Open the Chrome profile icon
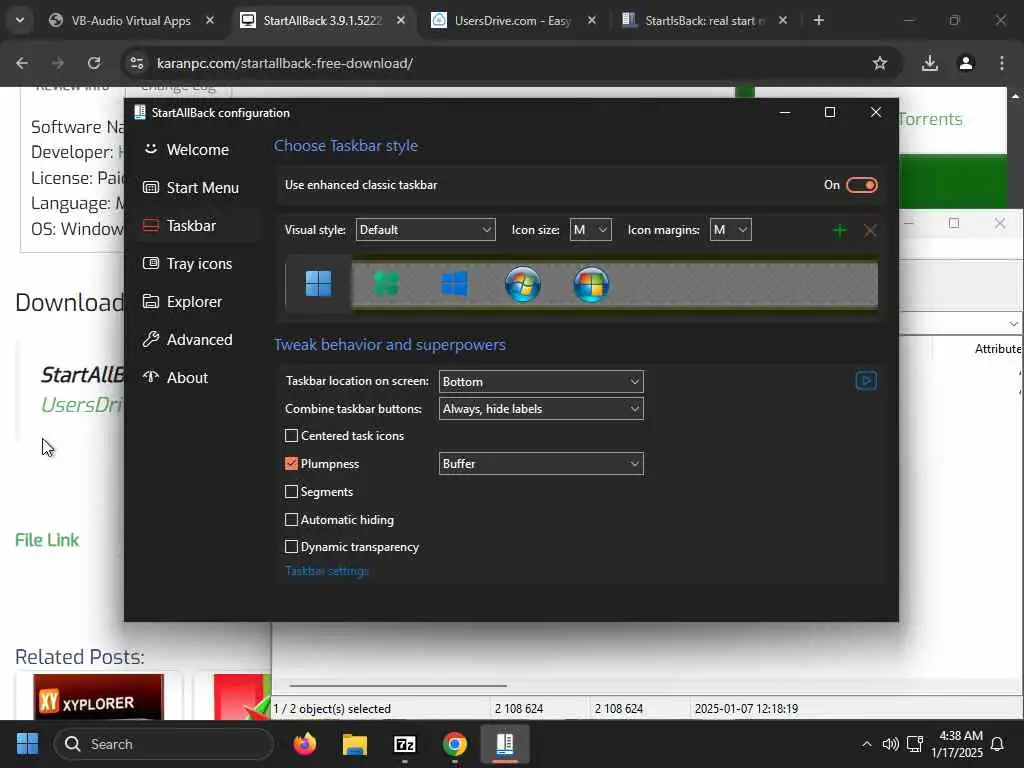 coord(966,63)
